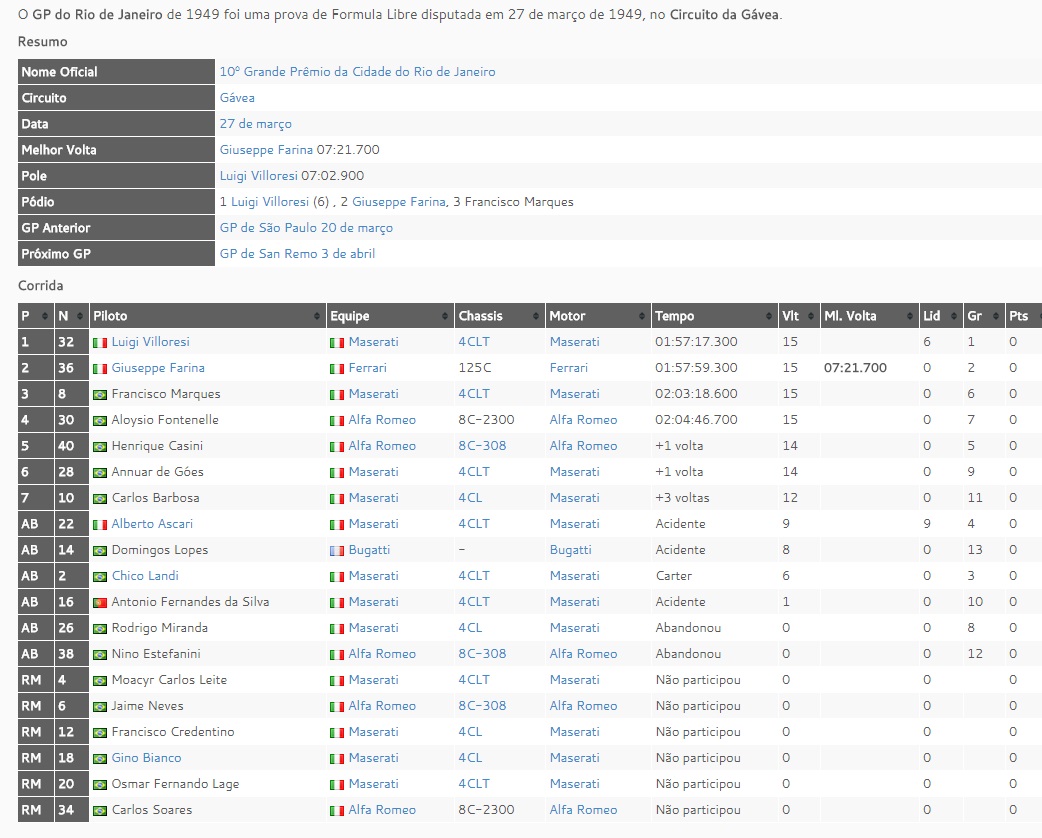Click Brazilian flag beside Francisco Marques
Screen dimensions: 1042x838
point(100,395)
